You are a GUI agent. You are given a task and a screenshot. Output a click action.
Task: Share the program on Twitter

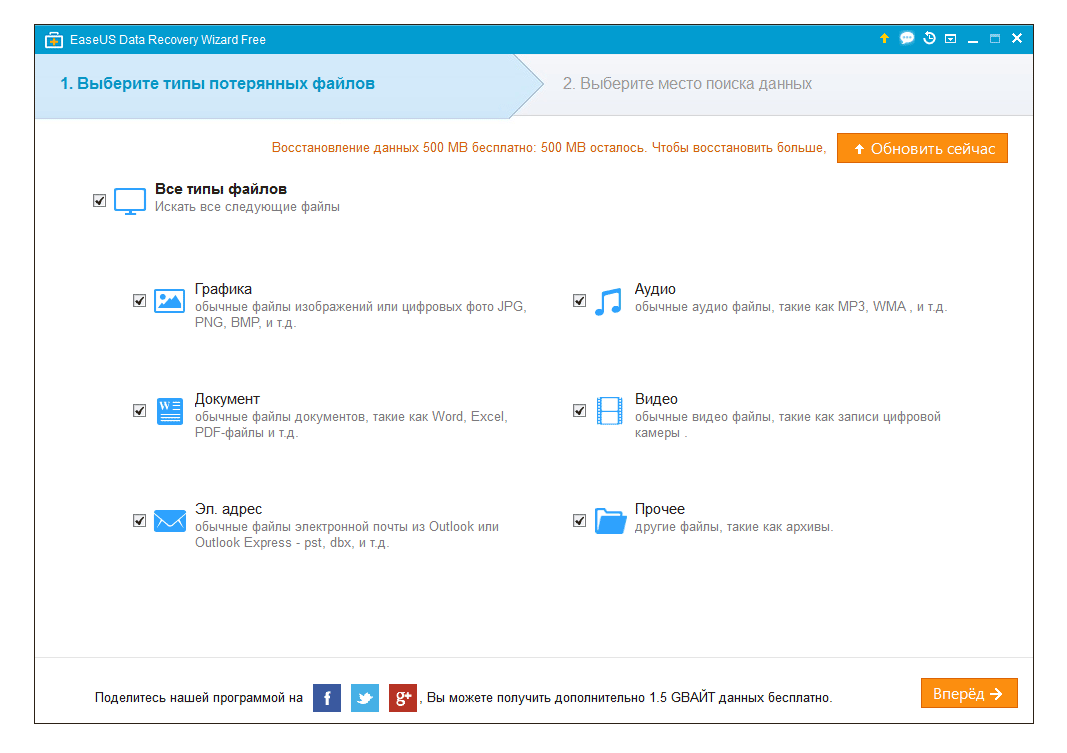click(x=365, y=697)
